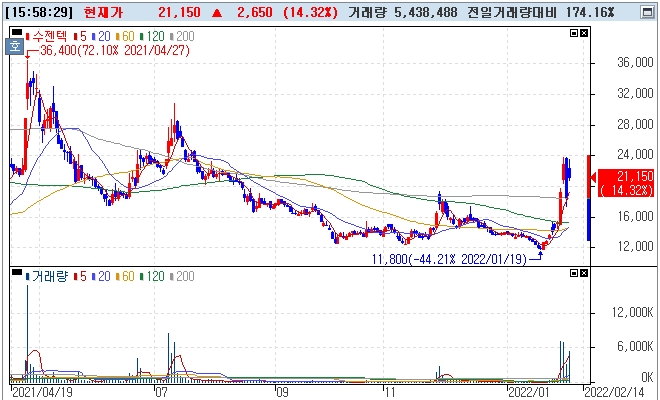Screen dimensions: 660x400
Task: Click the 09 month marker on date axis
Action: [x=282, y=393]
